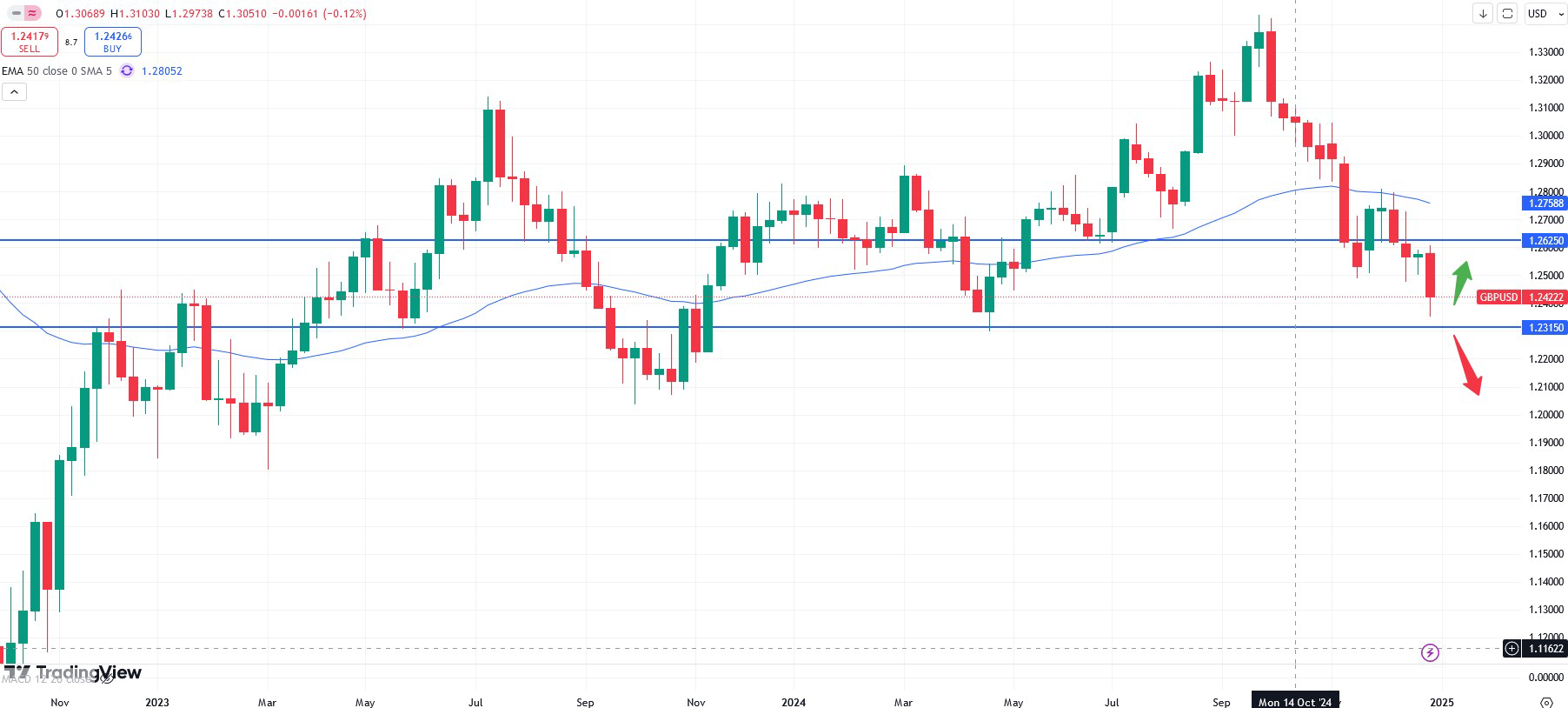Screen dimensions: 1568x708
Task: Select the green up arrow drawing
Action: (1463, 281)
